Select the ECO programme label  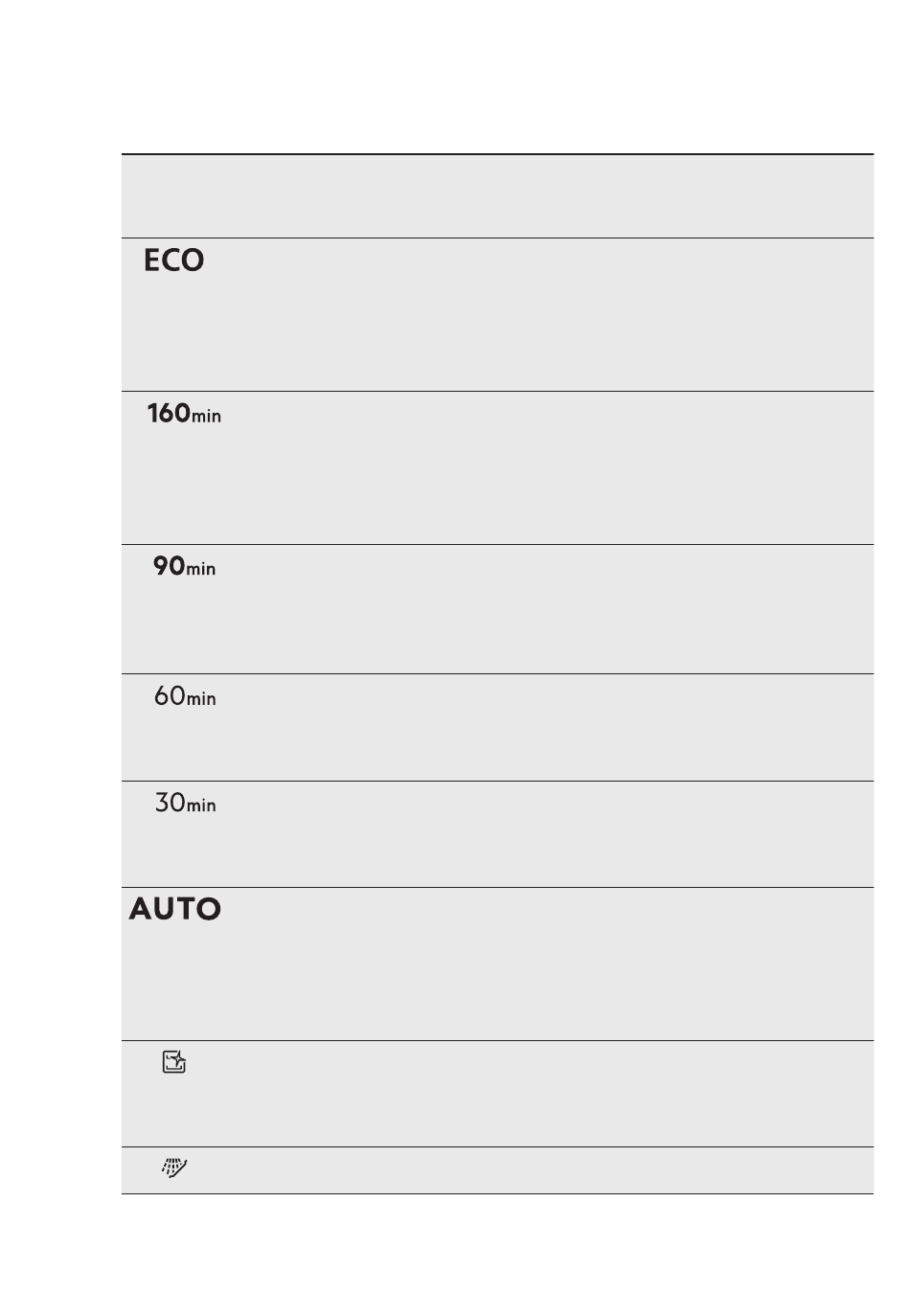coord(174,261)
